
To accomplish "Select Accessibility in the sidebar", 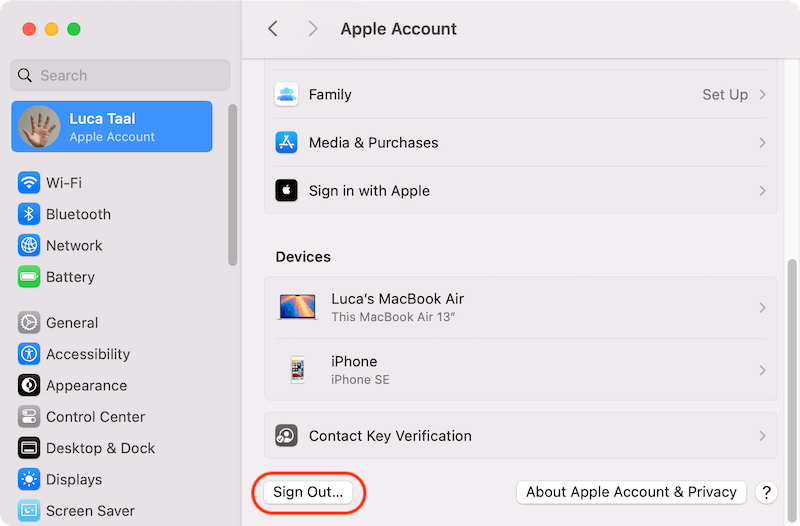I will click(x=88, y=354).
